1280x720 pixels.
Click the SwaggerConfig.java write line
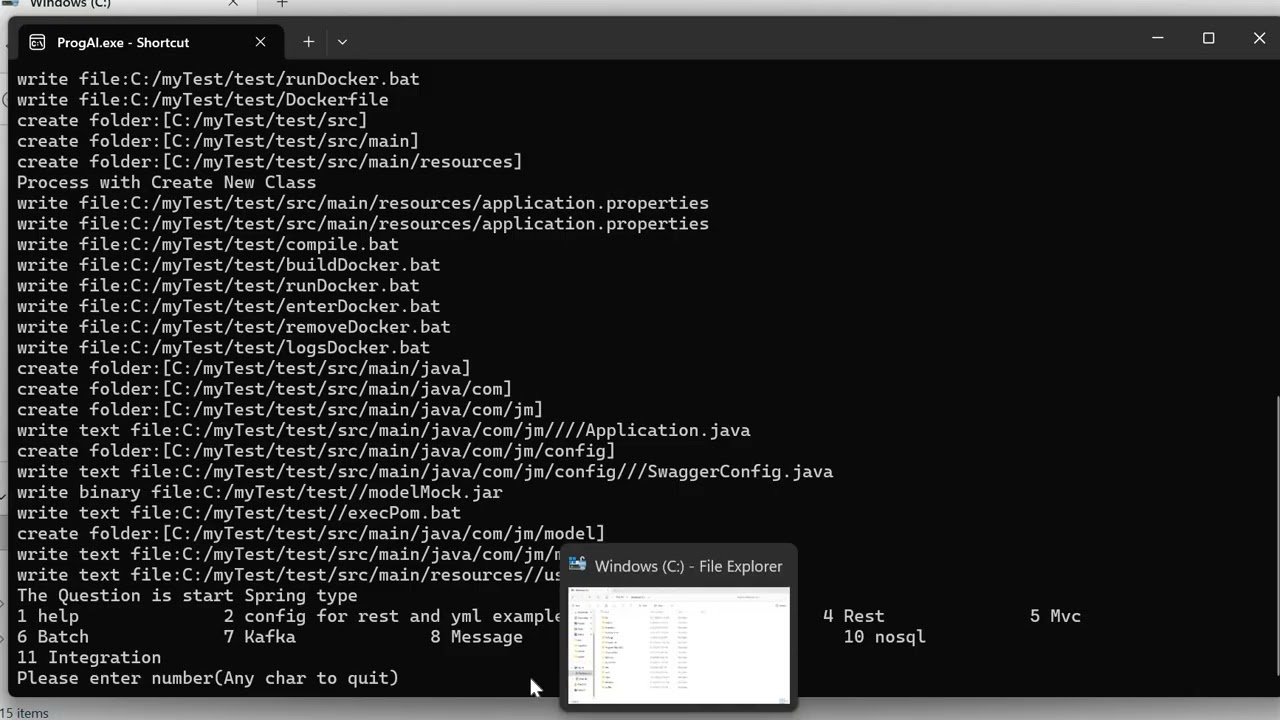coord(425,471)
